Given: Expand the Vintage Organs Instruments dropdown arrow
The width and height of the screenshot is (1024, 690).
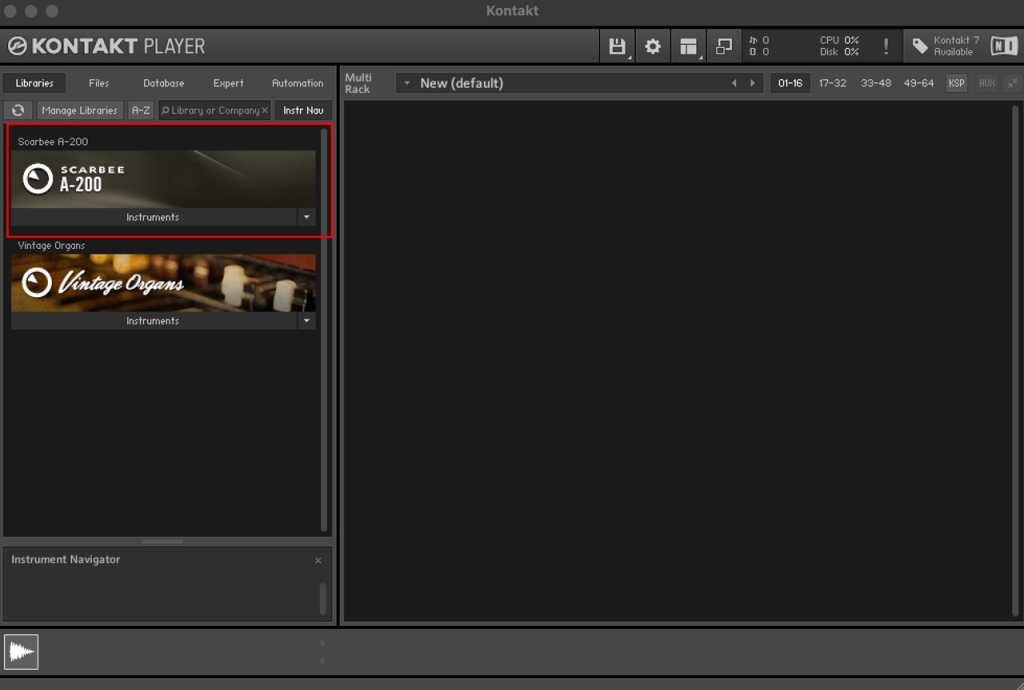Looking at the screenshot, I should [x=306, y=321].
